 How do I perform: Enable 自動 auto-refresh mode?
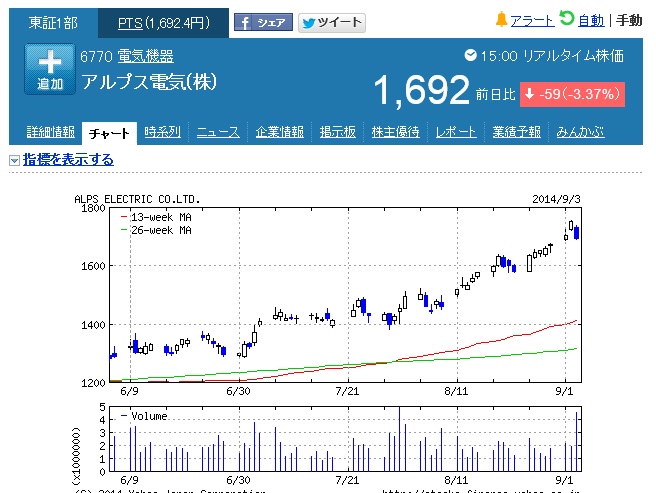coord(590,21)
